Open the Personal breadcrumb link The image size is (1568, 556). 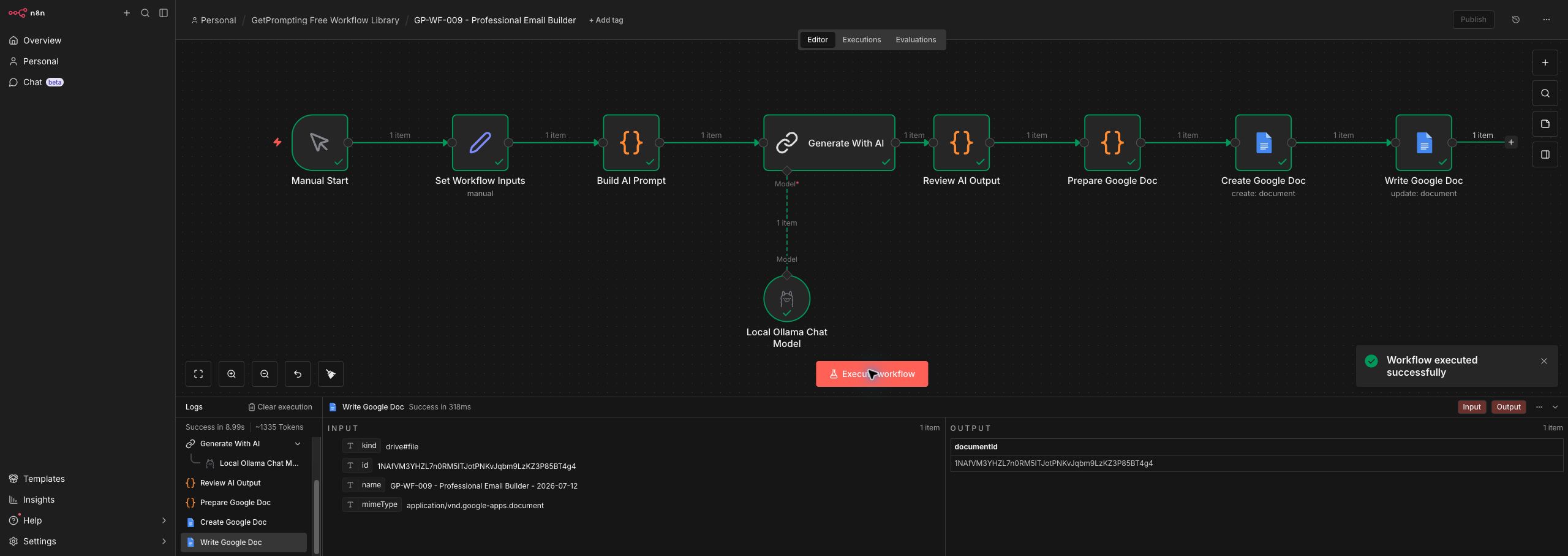pyautogui.click(x=214, y=20)
